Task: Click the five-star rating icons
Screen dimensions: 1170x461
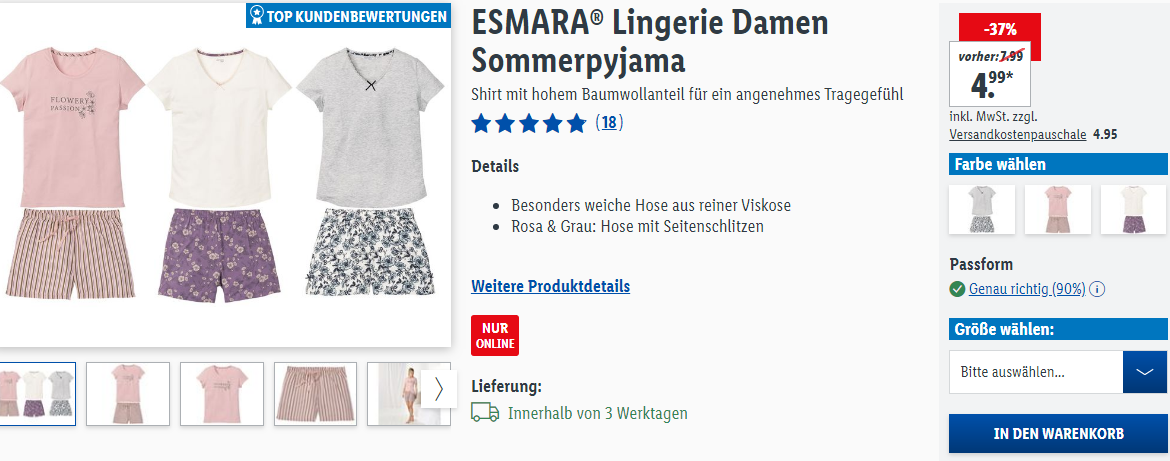Action: (x=529, y=123)
